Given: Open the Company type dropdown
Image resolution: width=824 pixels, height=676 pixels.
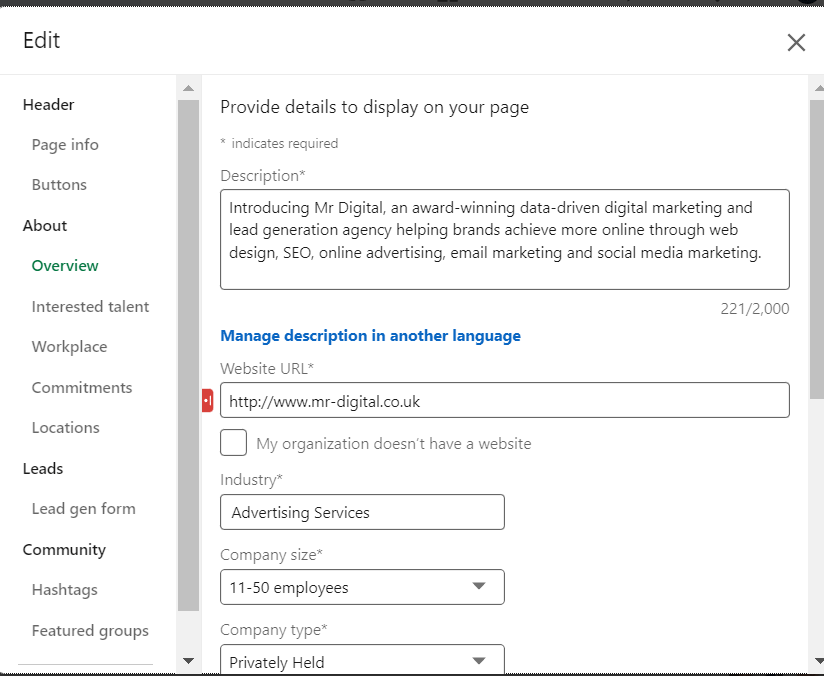Looking at the screenshot, I should coord(362,661).
